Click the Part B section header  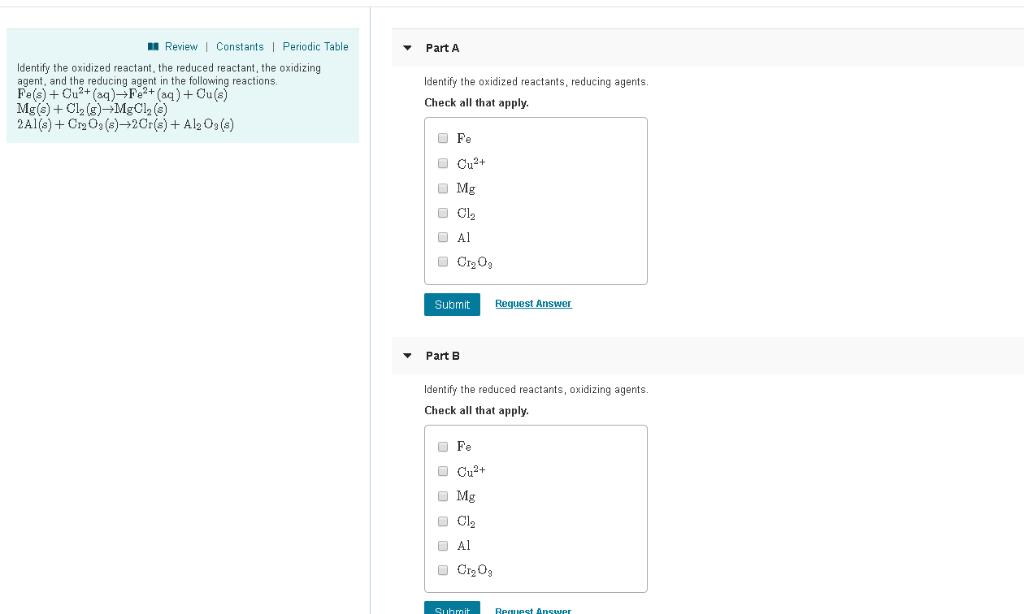point(441,355)
